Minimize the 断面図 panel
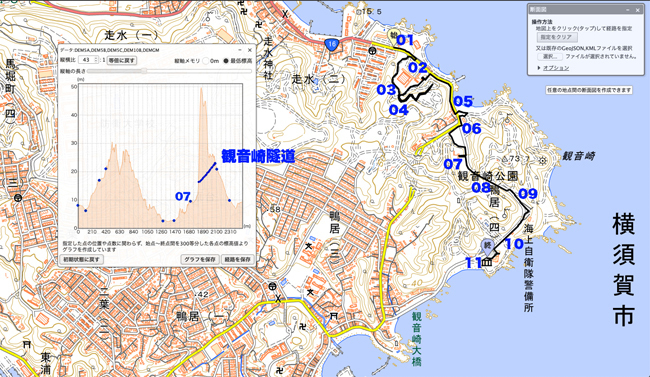The width and height of the screenshot is (650, 377). pos(628,10)
